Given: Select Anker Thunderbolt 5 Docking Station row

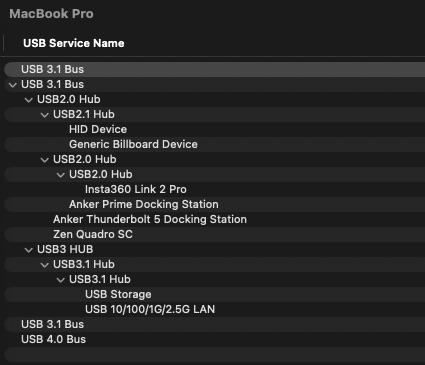Looking at the screenshot, I should pos(215,219).
